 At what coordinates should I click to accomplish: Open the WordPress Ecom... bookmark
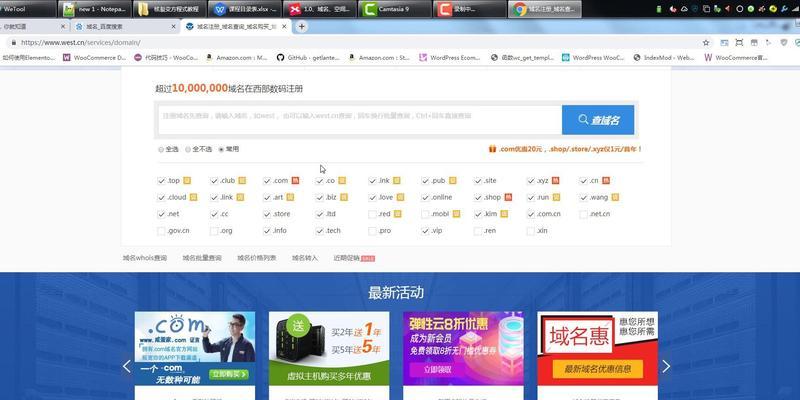(x=450, y=58)
